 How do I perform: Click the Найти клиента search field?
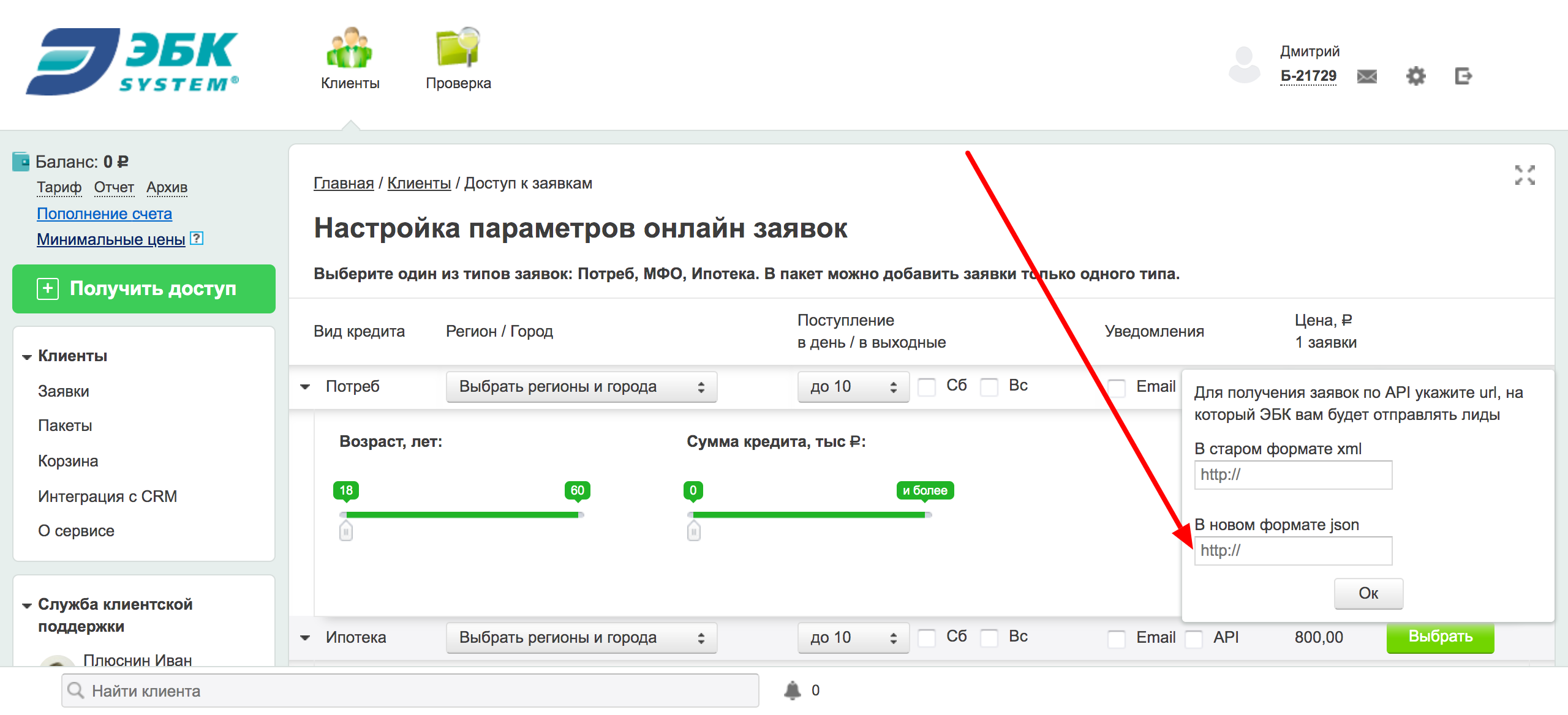[410, 691]
